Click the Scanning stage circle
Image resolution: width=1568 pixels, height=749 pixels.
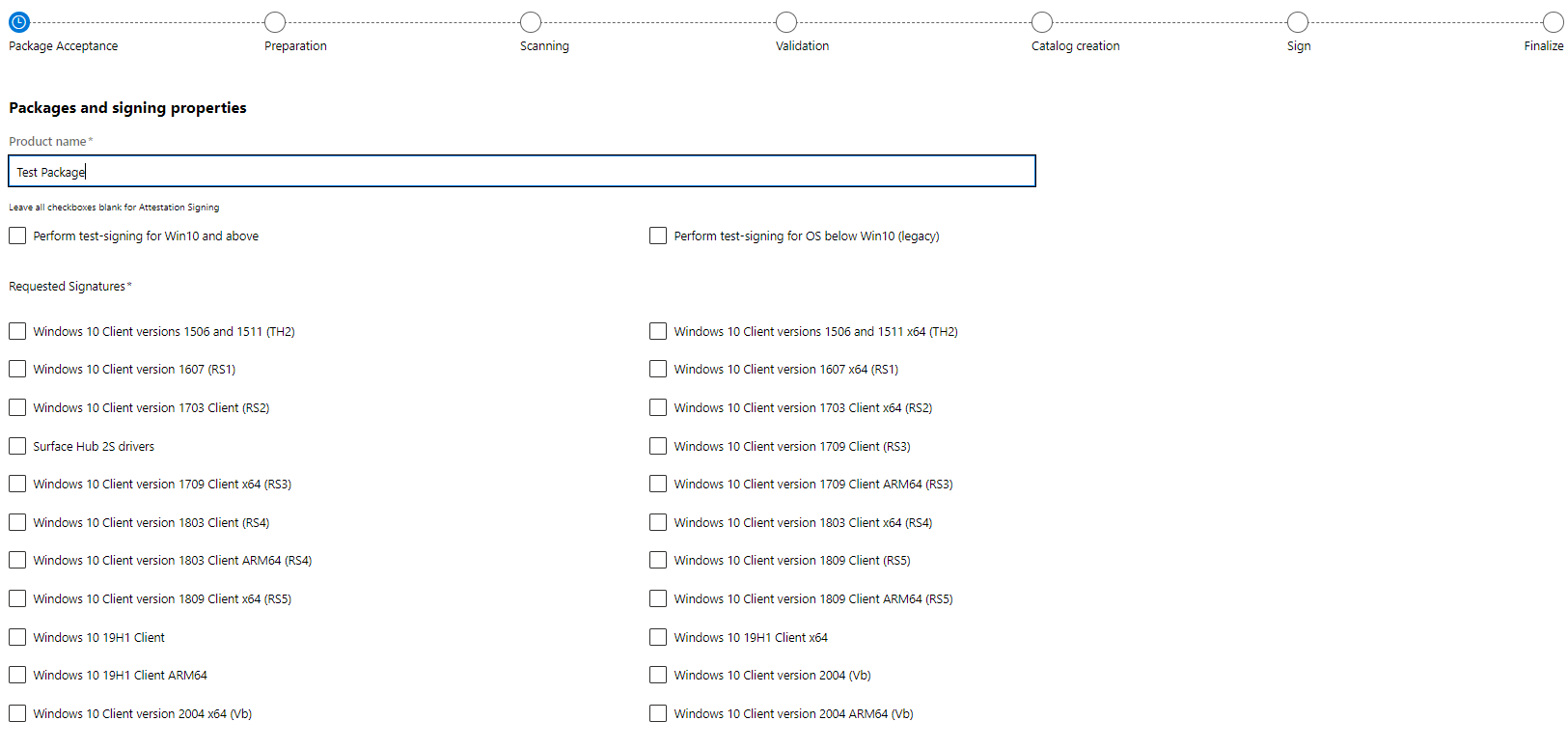530,21
